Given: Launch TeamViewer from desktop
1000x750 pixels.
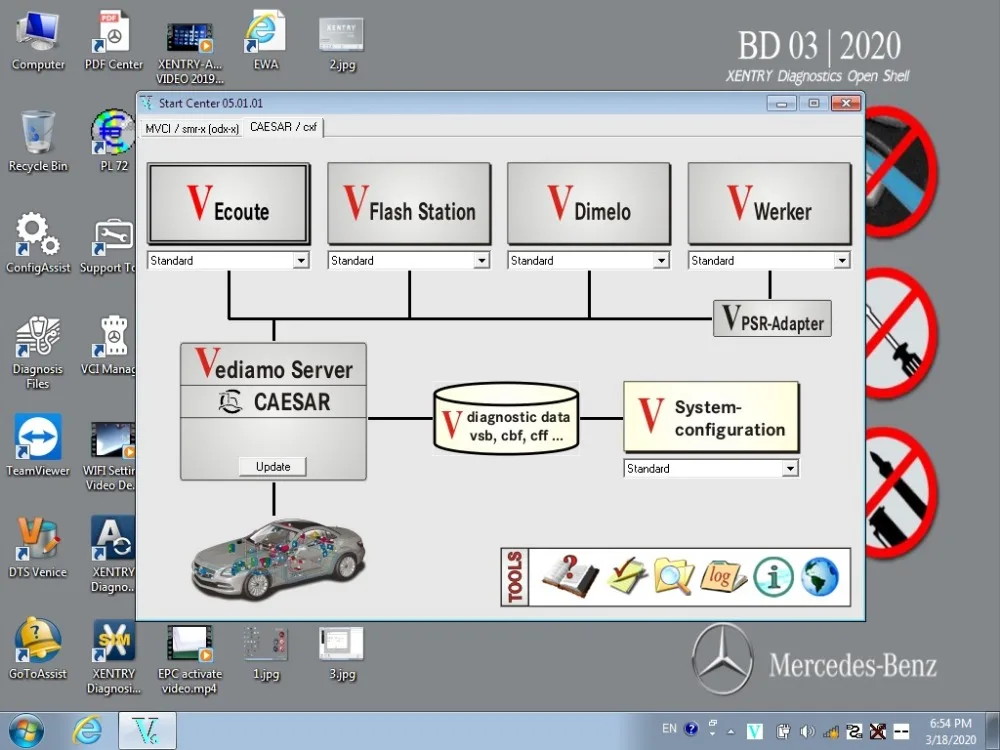Looking at the screenshot, I should tap(38, 445).
